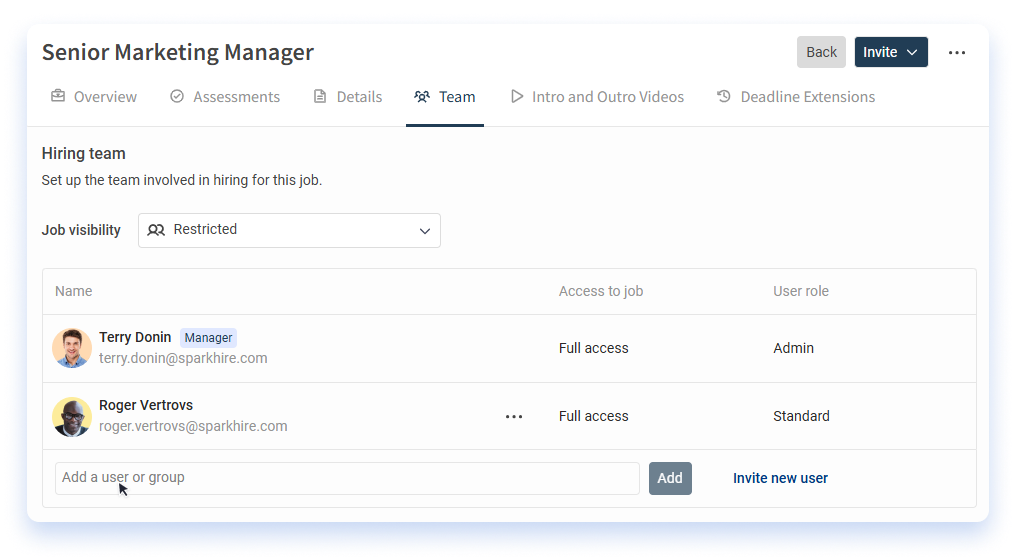Switch to the Overview tab

(x=94, y=97)
